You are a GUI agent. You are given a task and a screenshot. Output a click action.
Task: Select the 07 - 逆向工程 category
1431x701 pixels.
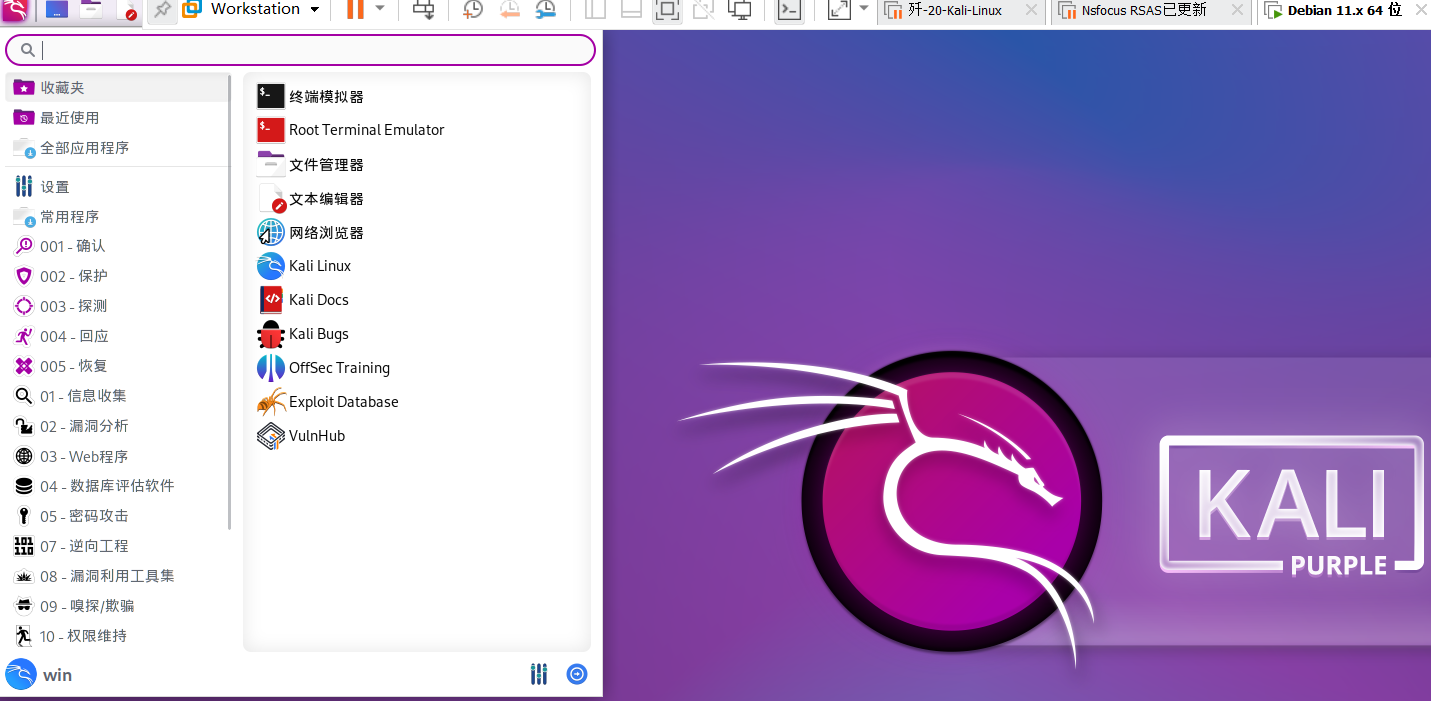(x=118, y=546)
